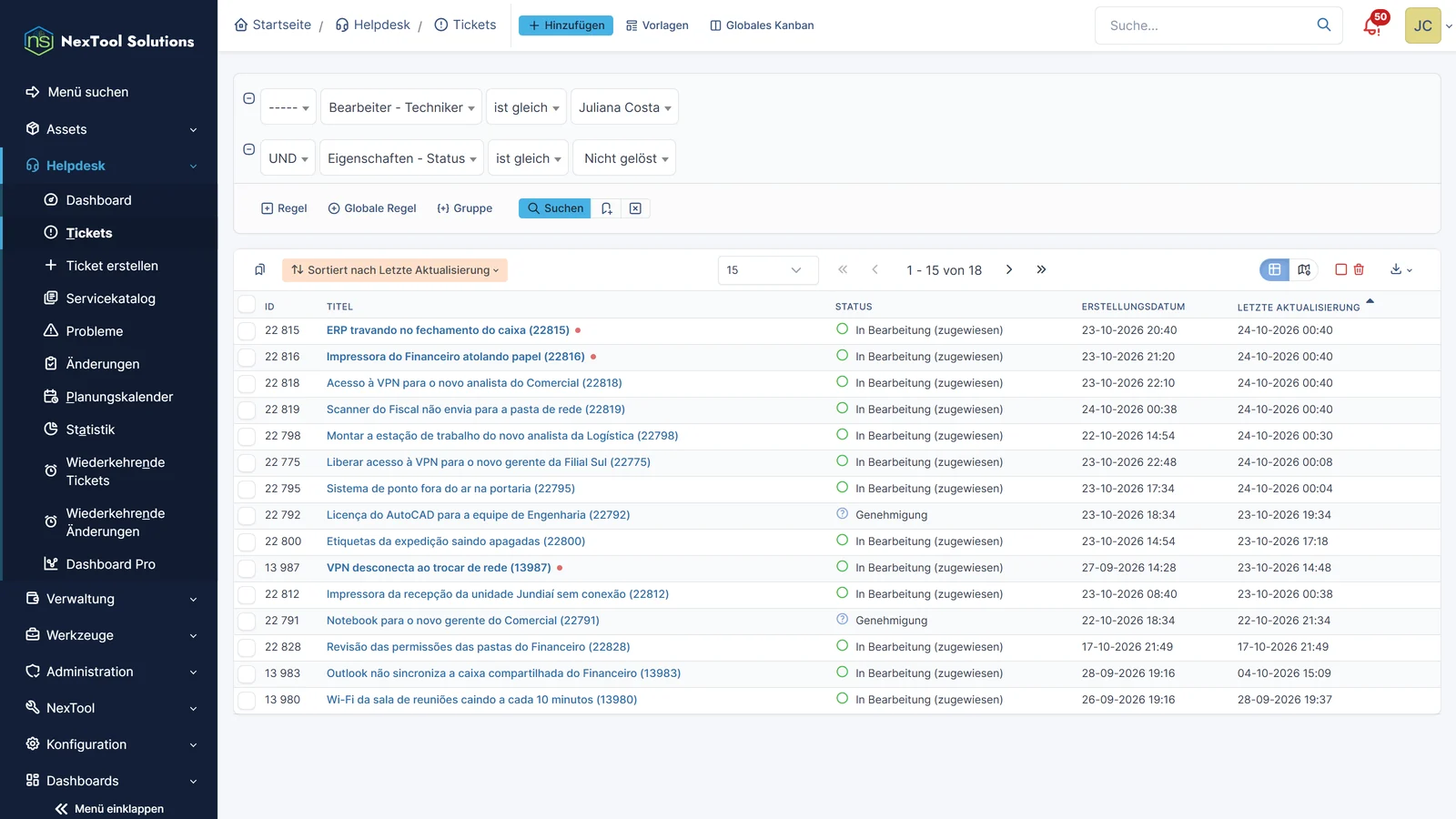Clear search criteria with the X icon
The image size is (1456, 819).
pos(635,208)
